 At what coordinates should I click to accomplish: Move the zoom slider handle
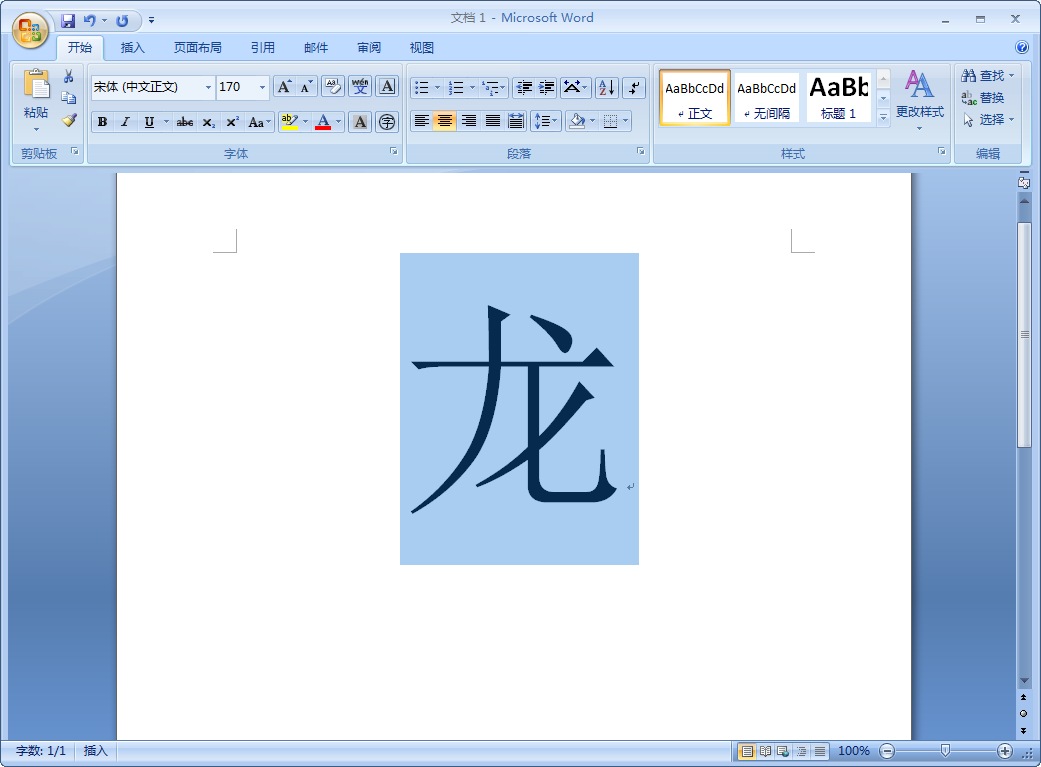click(945, 751)
